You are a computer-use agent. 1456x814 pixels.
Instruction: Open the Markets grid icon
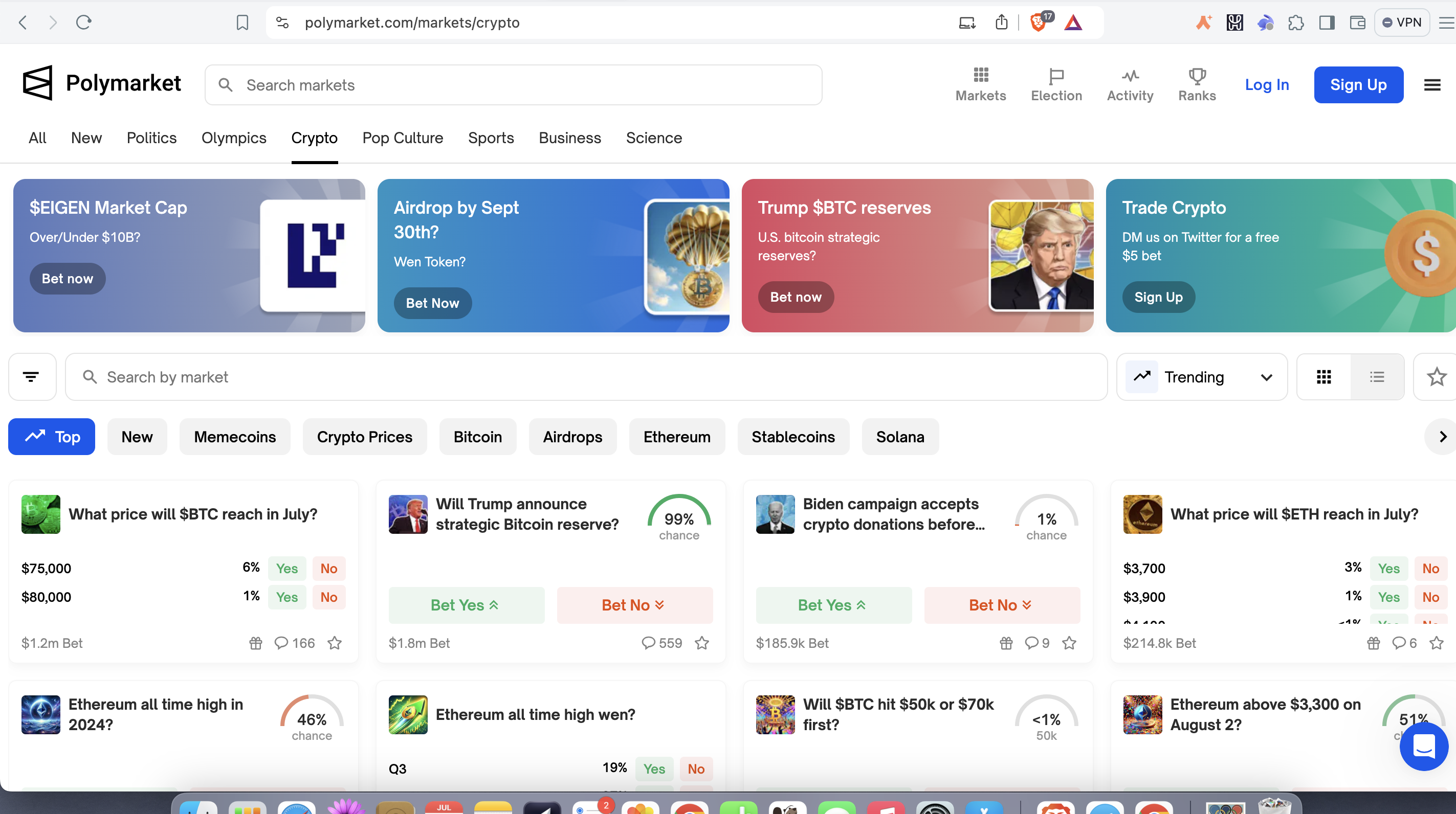point(981,84)
